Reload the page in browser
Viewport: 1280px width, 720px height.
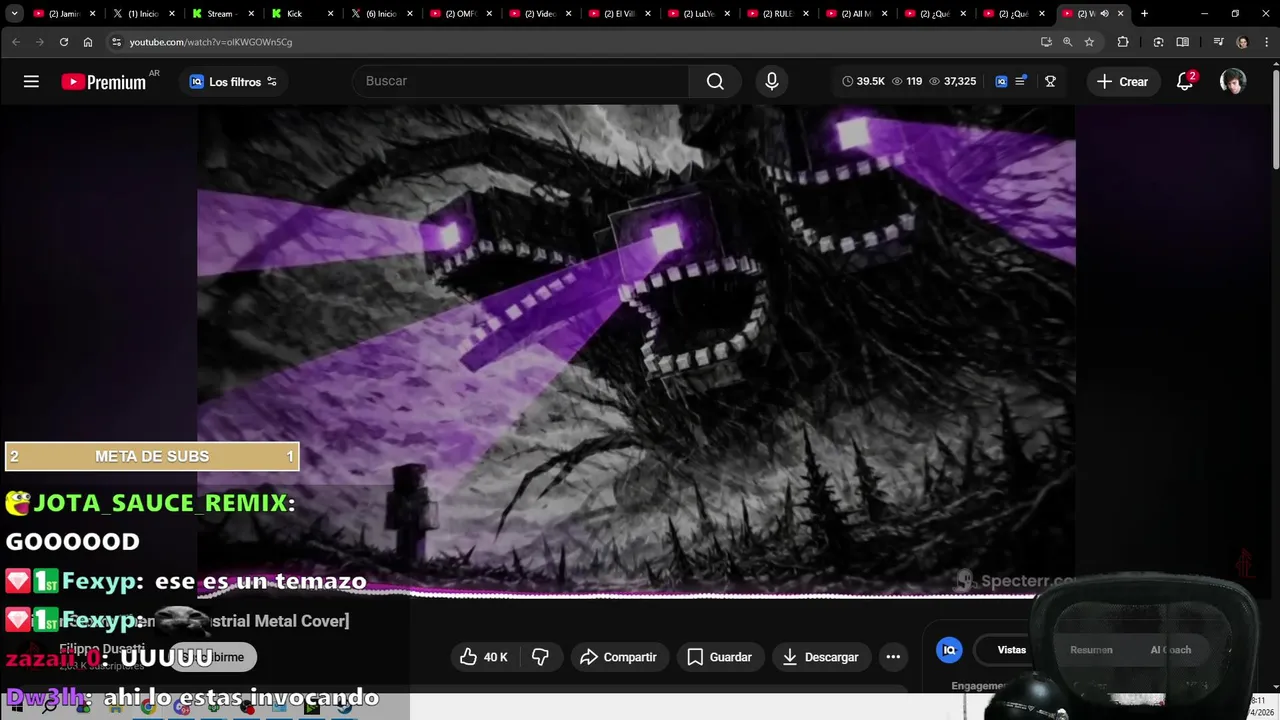(x=63, y=42)
